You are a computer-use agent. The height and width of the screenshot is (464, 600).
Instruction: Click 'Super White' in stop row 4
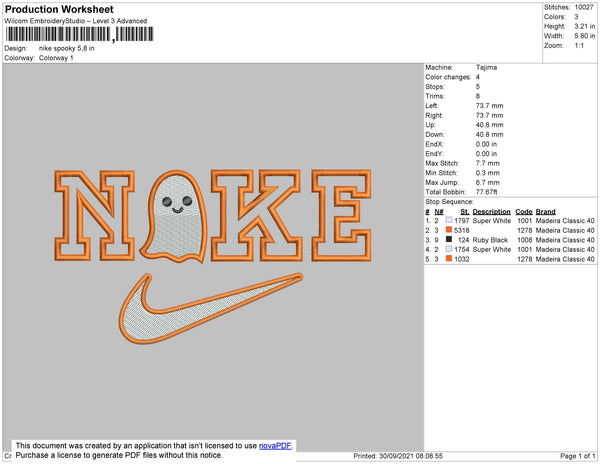coord(492,249)
